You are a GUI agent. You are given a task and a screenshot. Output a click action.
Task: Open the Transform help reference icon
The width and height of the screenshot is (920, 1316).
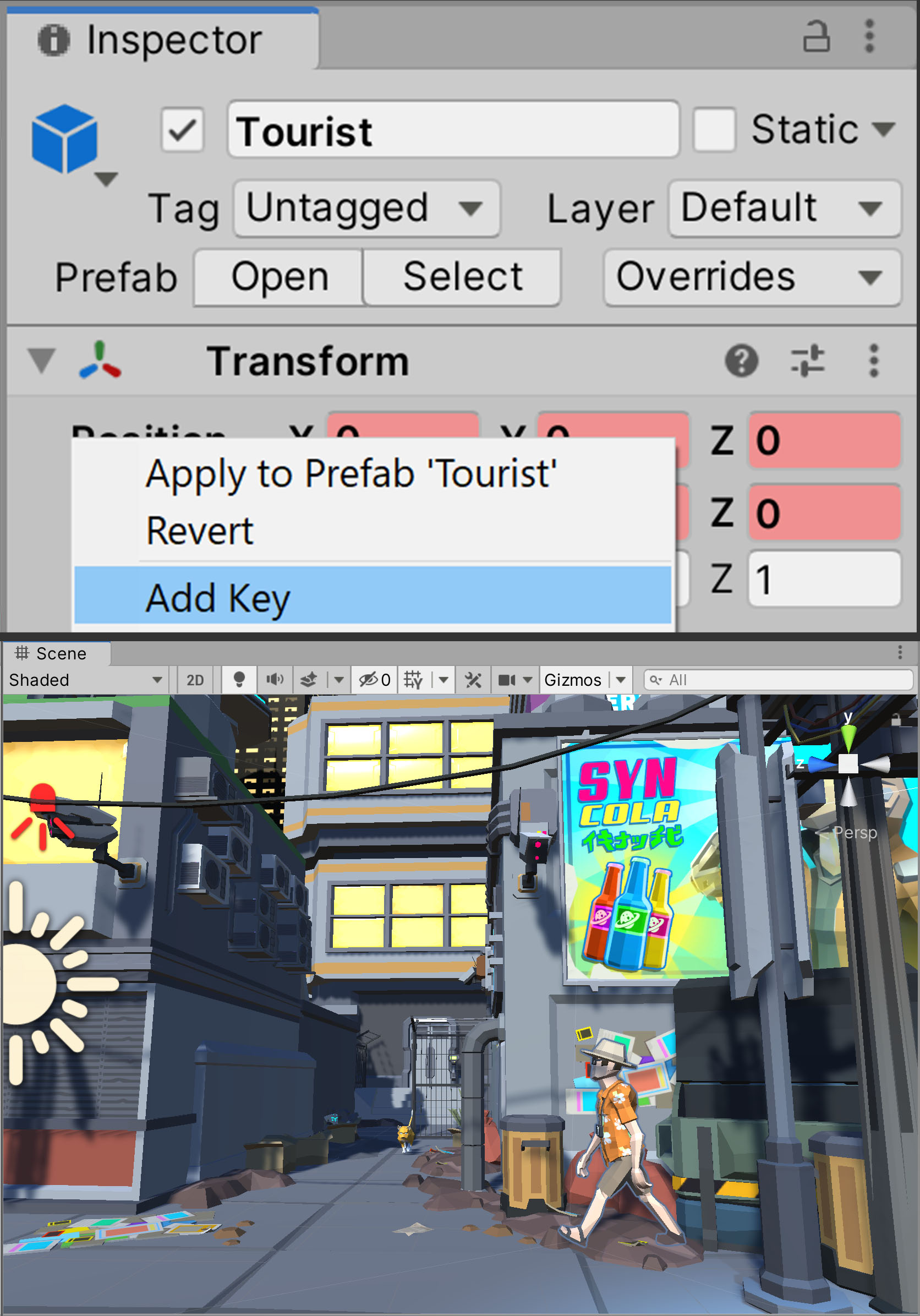741,361
